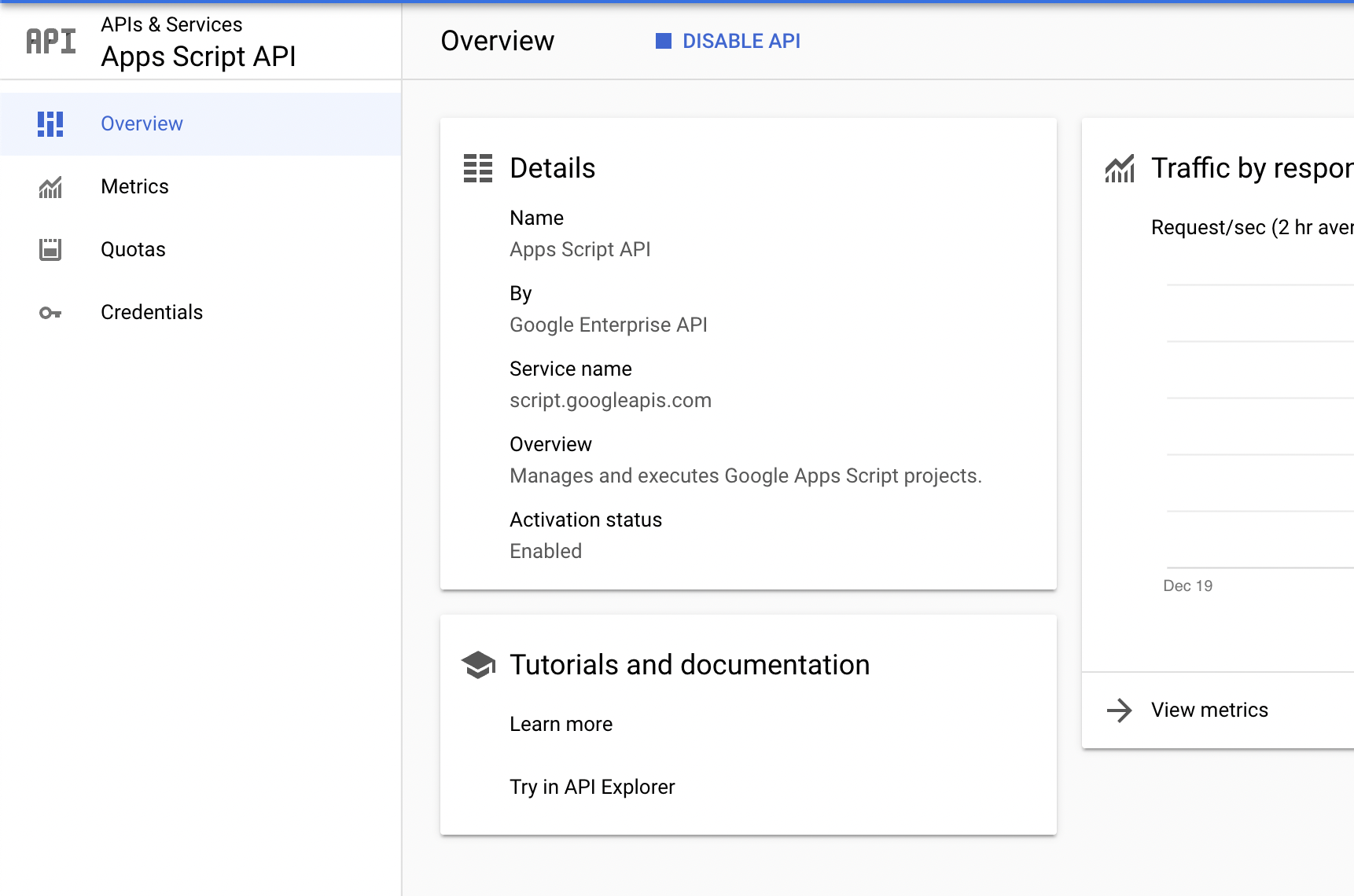Image resolution: width=1354 pixels, height=896 pixels.
Task: Click the key icon next to Credentials
Action: 50,312
